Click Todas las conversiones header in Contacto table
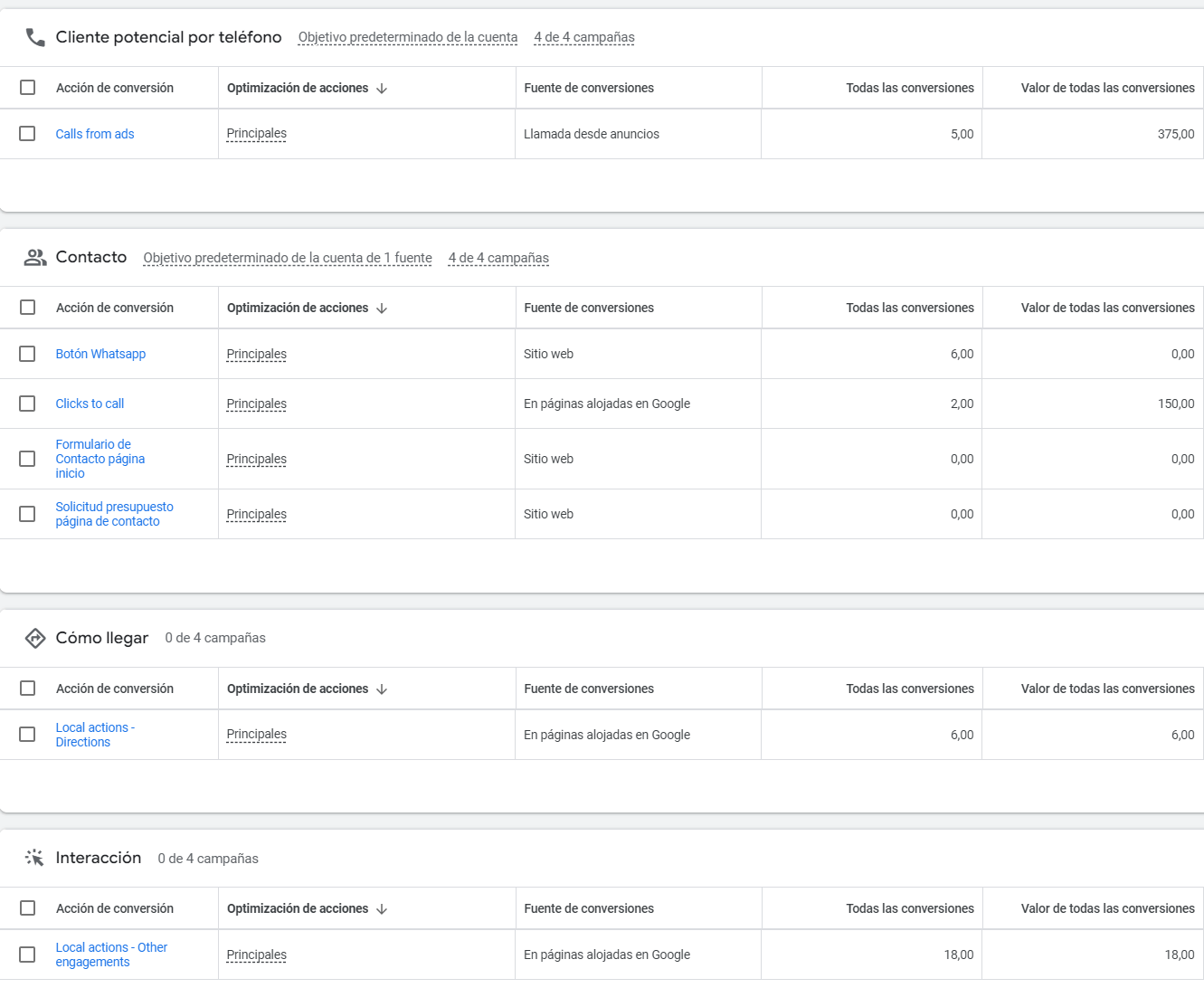This screenshot has height=988, width=1204. point(910,308)
